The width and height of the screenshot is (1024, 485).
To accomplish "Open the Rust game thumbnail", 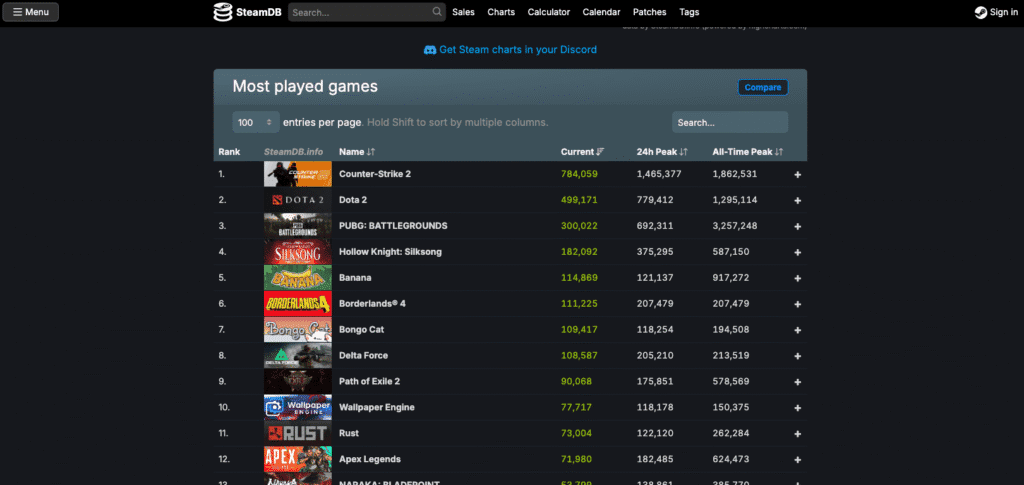I will coord(298,433).
